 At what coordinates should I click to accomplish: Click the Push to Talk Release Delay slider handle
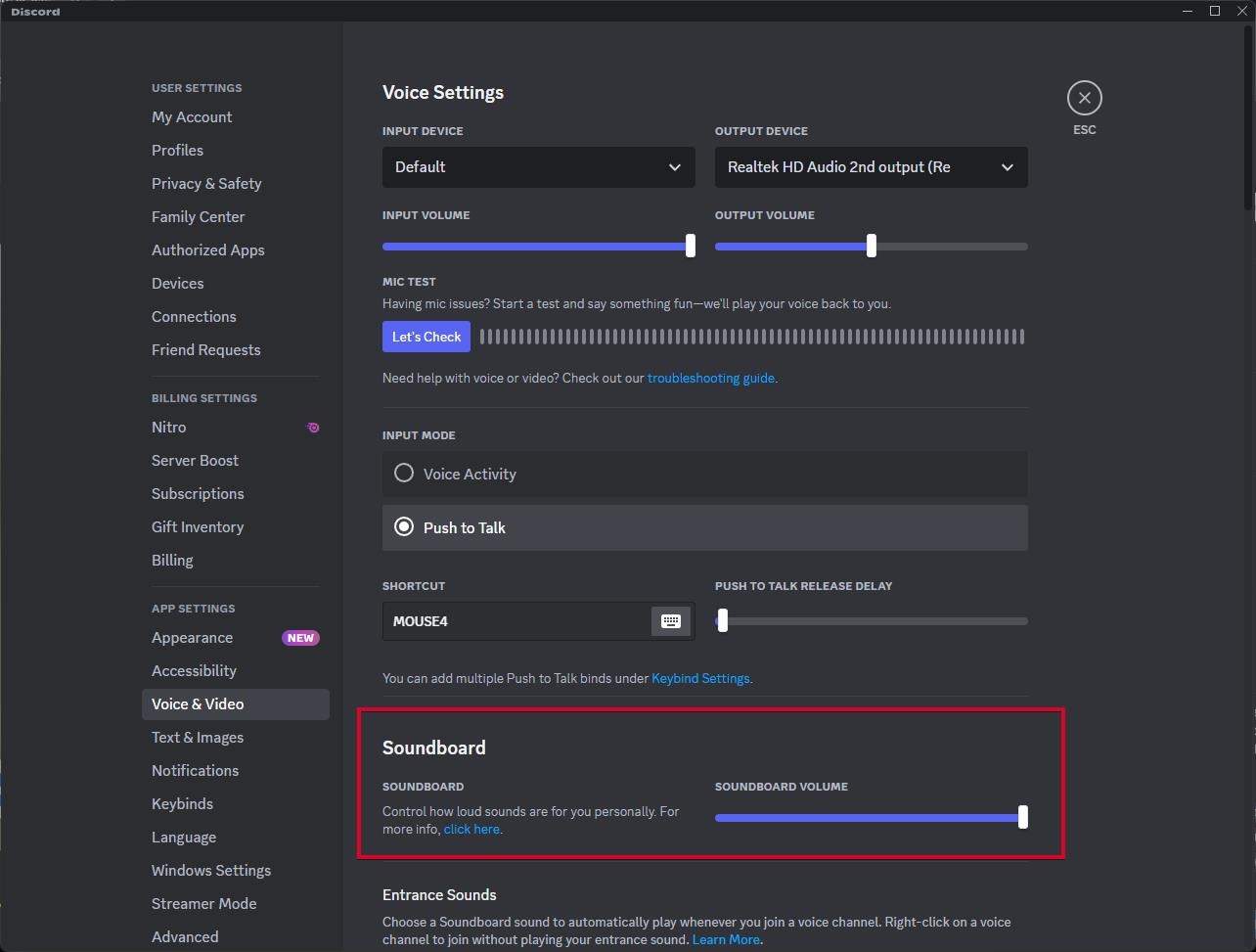pos(723,620)
